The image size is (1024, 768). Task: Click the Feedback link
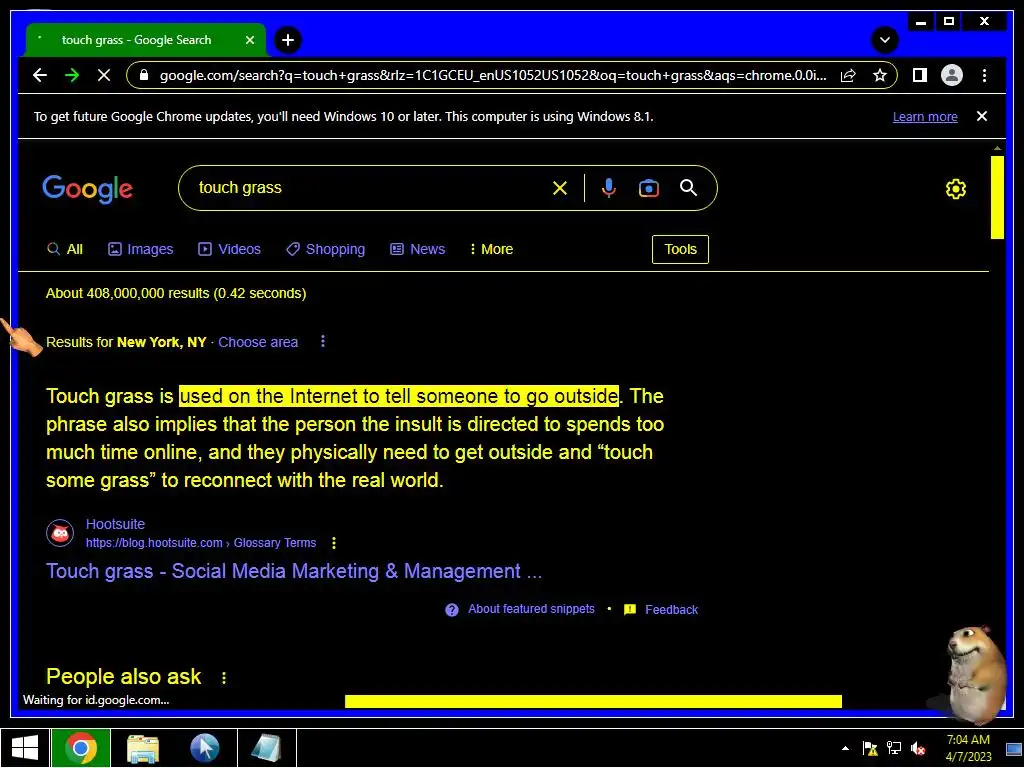[671, 610]
